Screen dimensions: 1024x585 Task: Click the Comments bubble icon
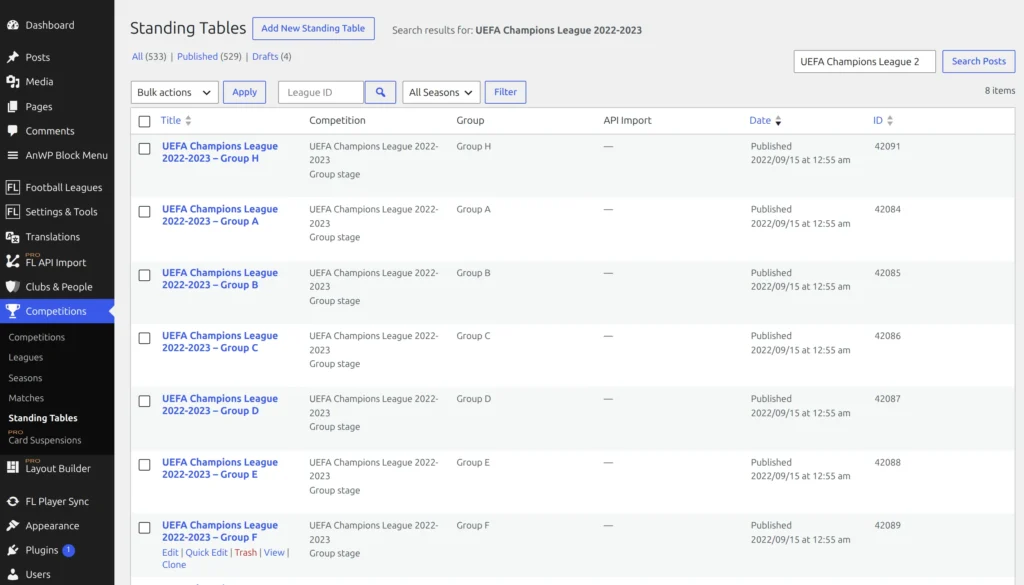pos(12,131)
